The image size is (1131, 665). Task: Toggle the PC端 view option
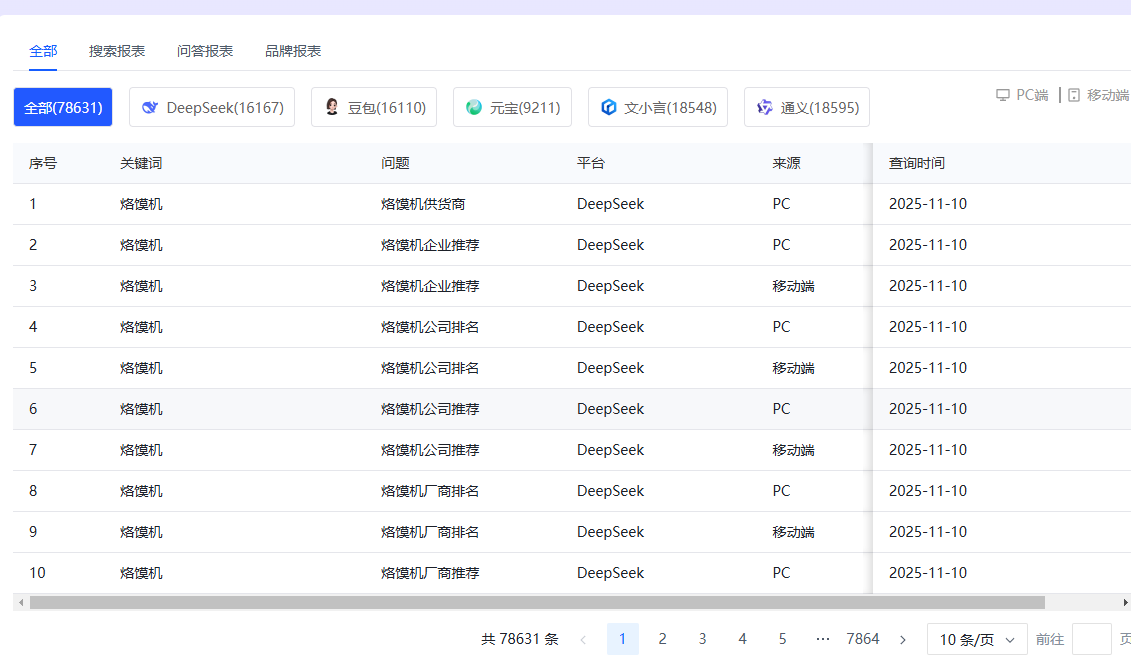(x=1022, y=94)
